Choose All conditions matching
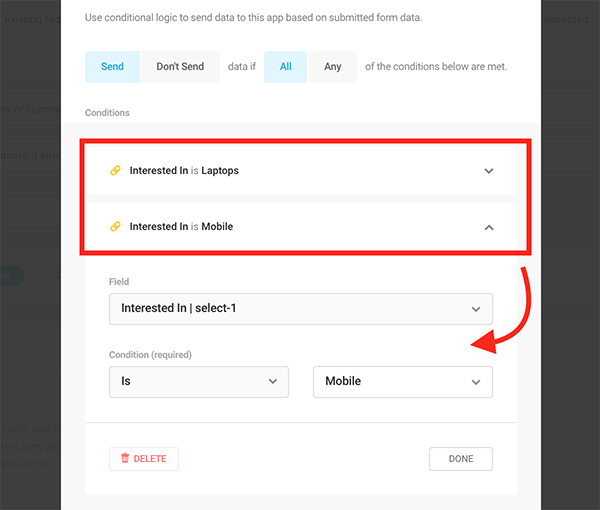The image size is (600, 510). [286, 67]
